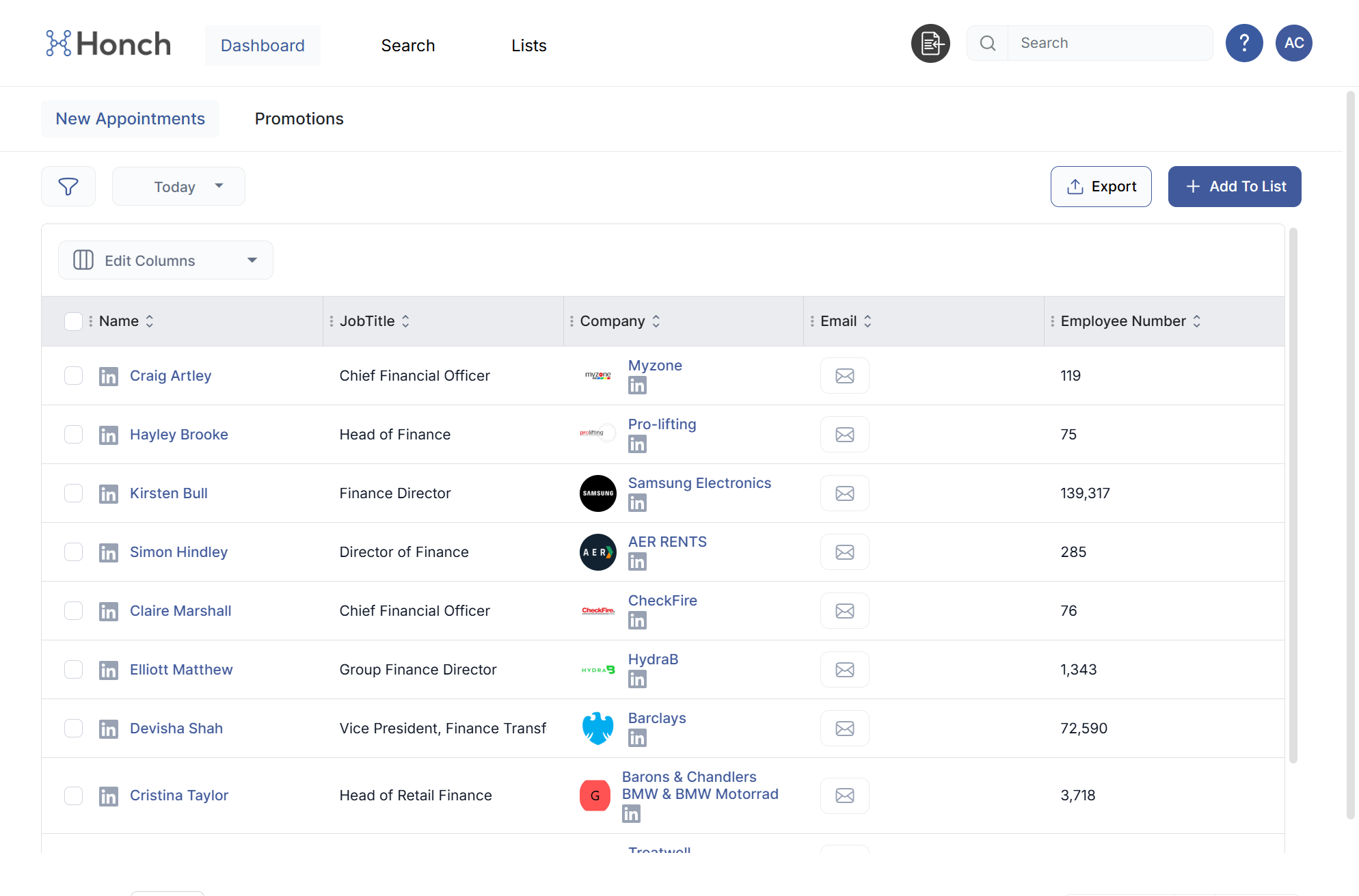Click the Export button
The height and width of the screenshot is (896, 1359).
pyautogui.click(x=1101, y=187)
